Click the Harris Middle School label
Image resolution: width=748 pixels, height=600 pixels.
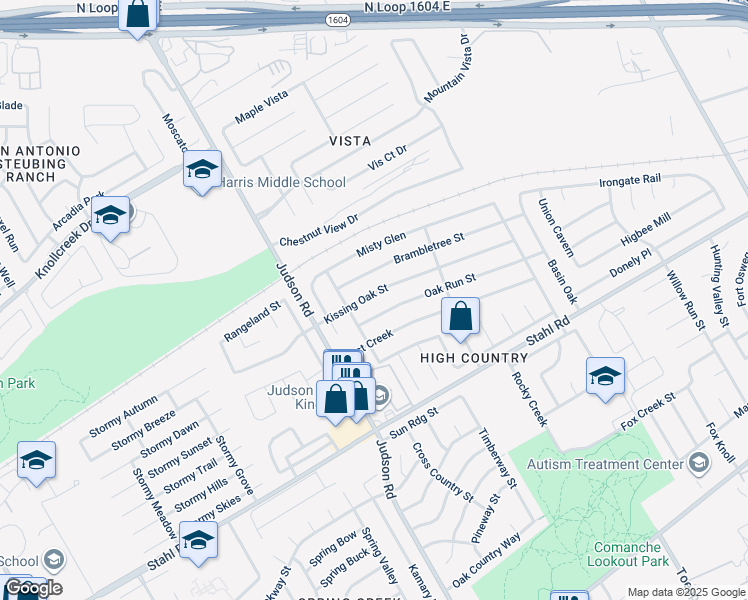point(283,182)
